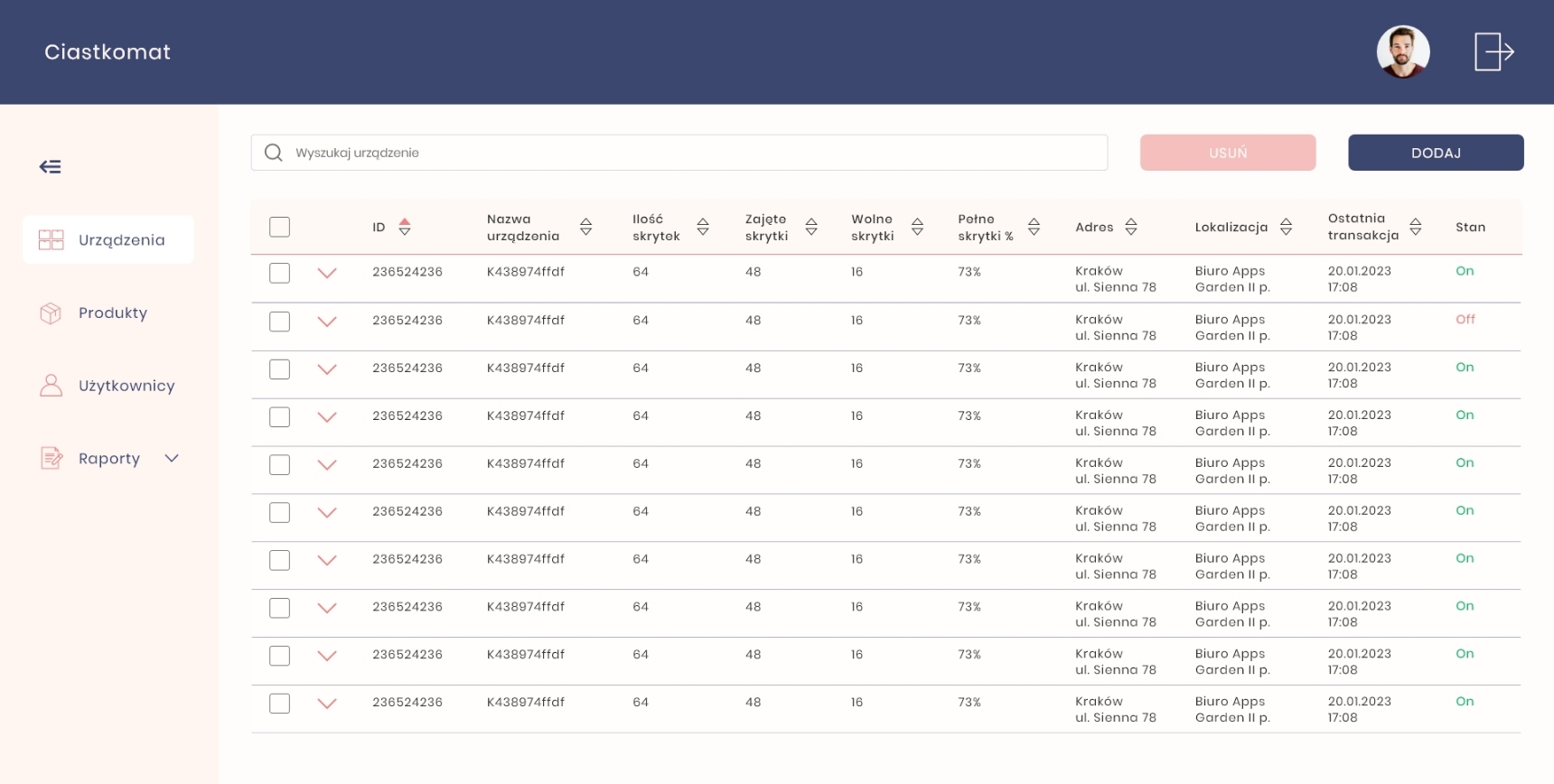Click the search magnifier icon
This screenshot has width=1554, height=784.
click(x=273, y=153)
